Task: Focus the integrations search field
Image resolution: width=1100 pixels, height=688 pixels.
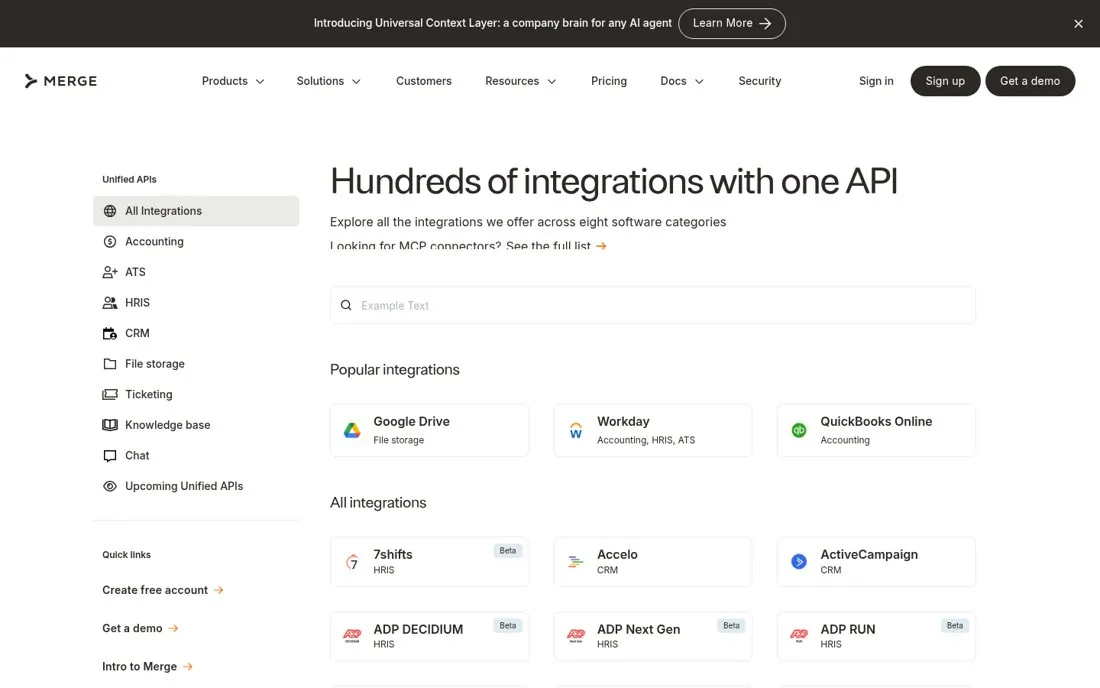Action: coord(652,305)
